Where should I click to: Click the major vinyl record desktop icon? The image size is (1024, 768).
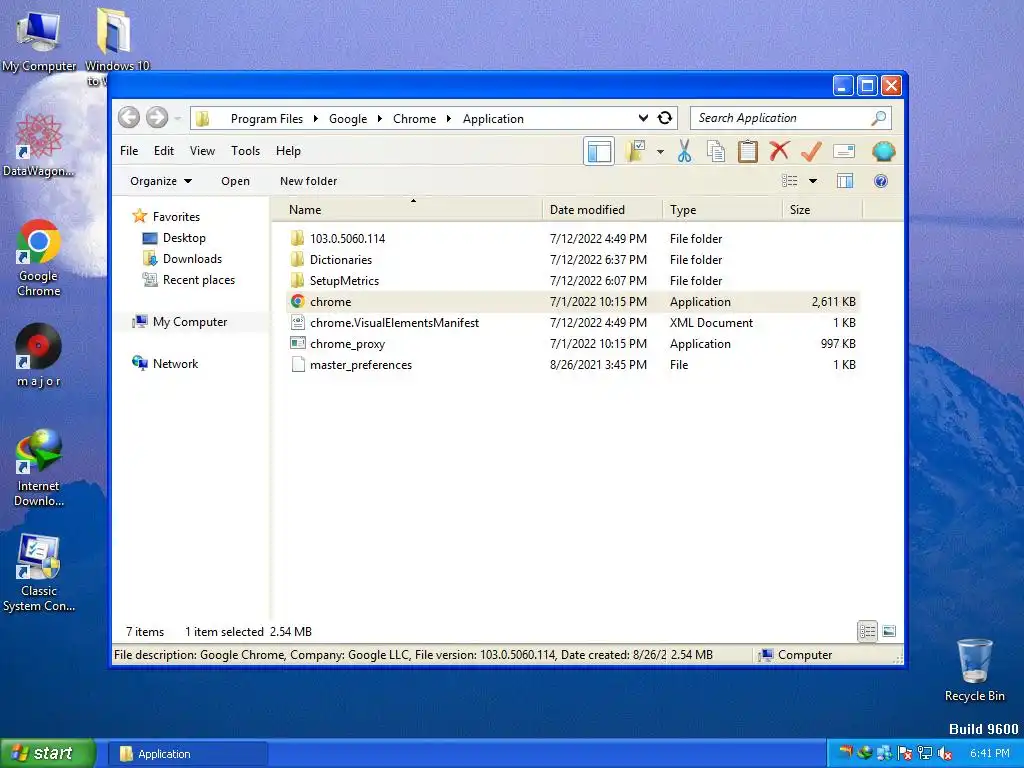pyautogui.click(x=39, y=356)
